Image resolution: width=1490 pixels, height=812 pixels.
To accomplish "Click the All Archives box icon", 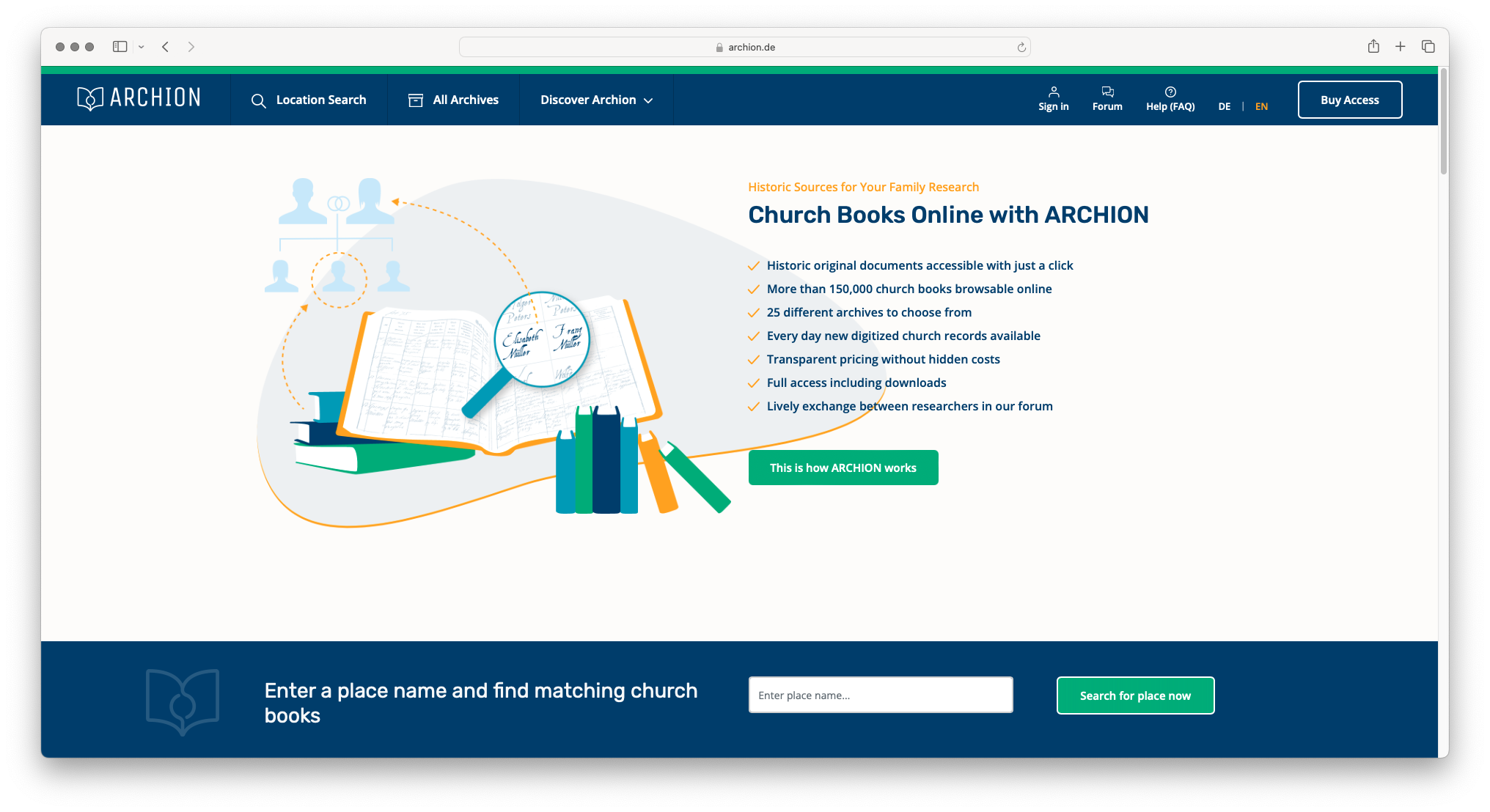I will (x=416, y=100).
